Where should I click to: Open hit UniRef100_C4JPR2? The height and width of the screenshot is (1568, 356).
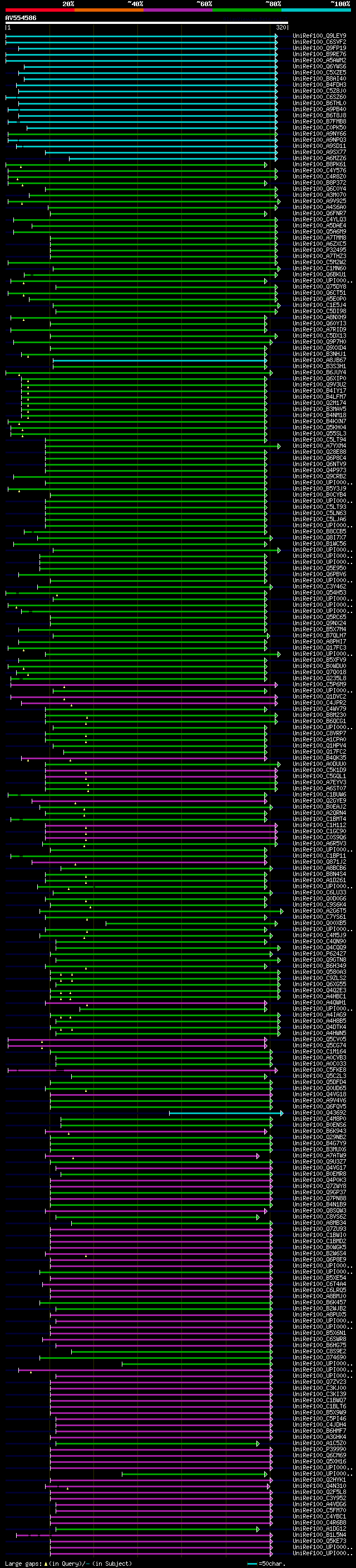point(319,703)
